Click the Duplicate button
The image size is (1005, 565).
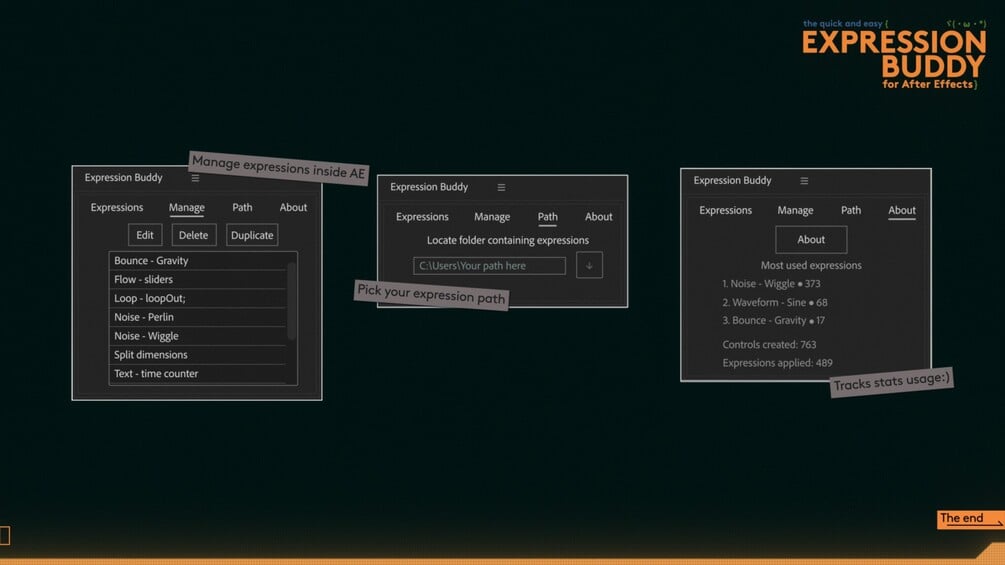(252, 235)
